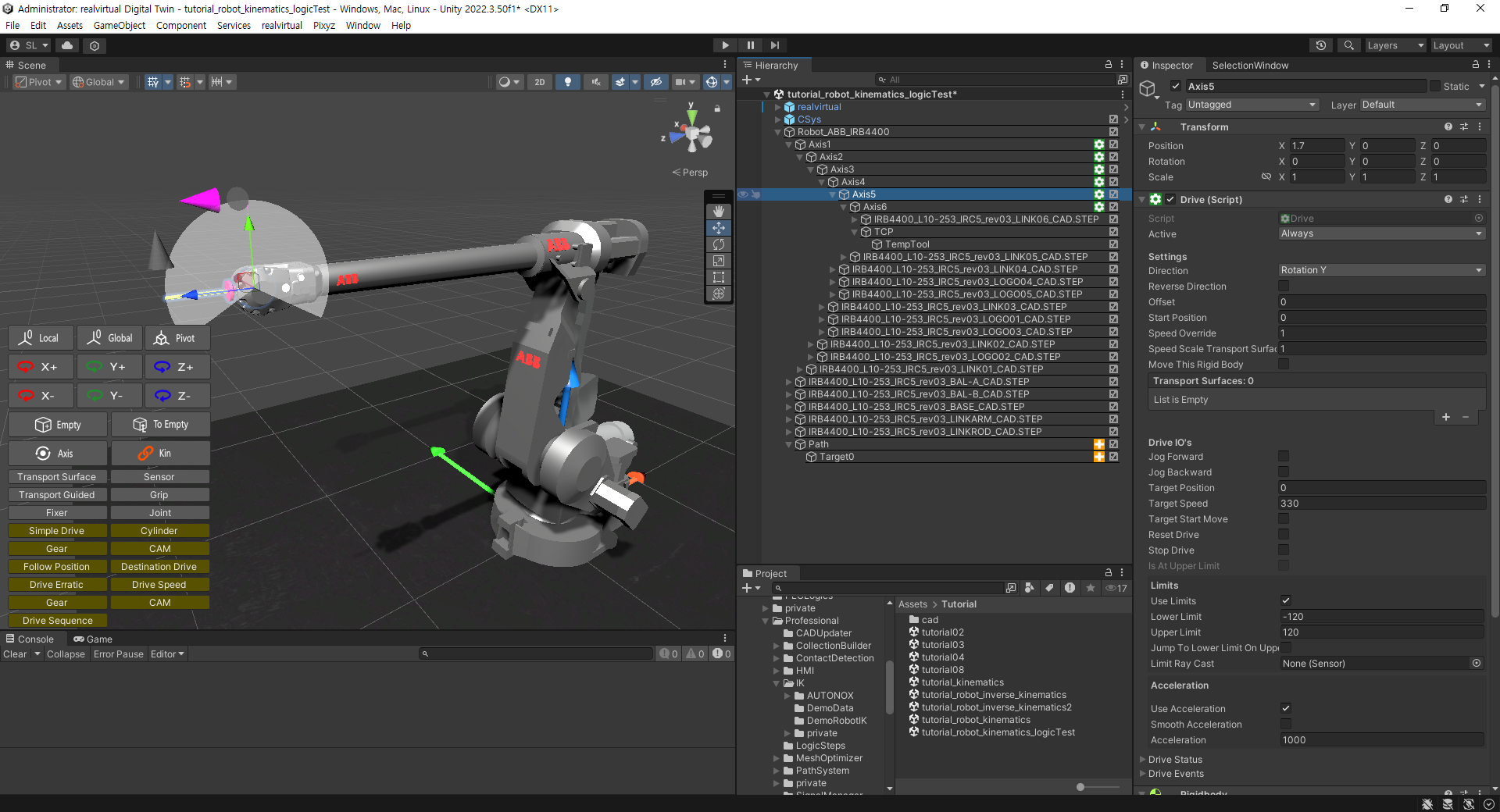
Task: Open the Tag Untagged dropdown
Action: pos(1252,105)
